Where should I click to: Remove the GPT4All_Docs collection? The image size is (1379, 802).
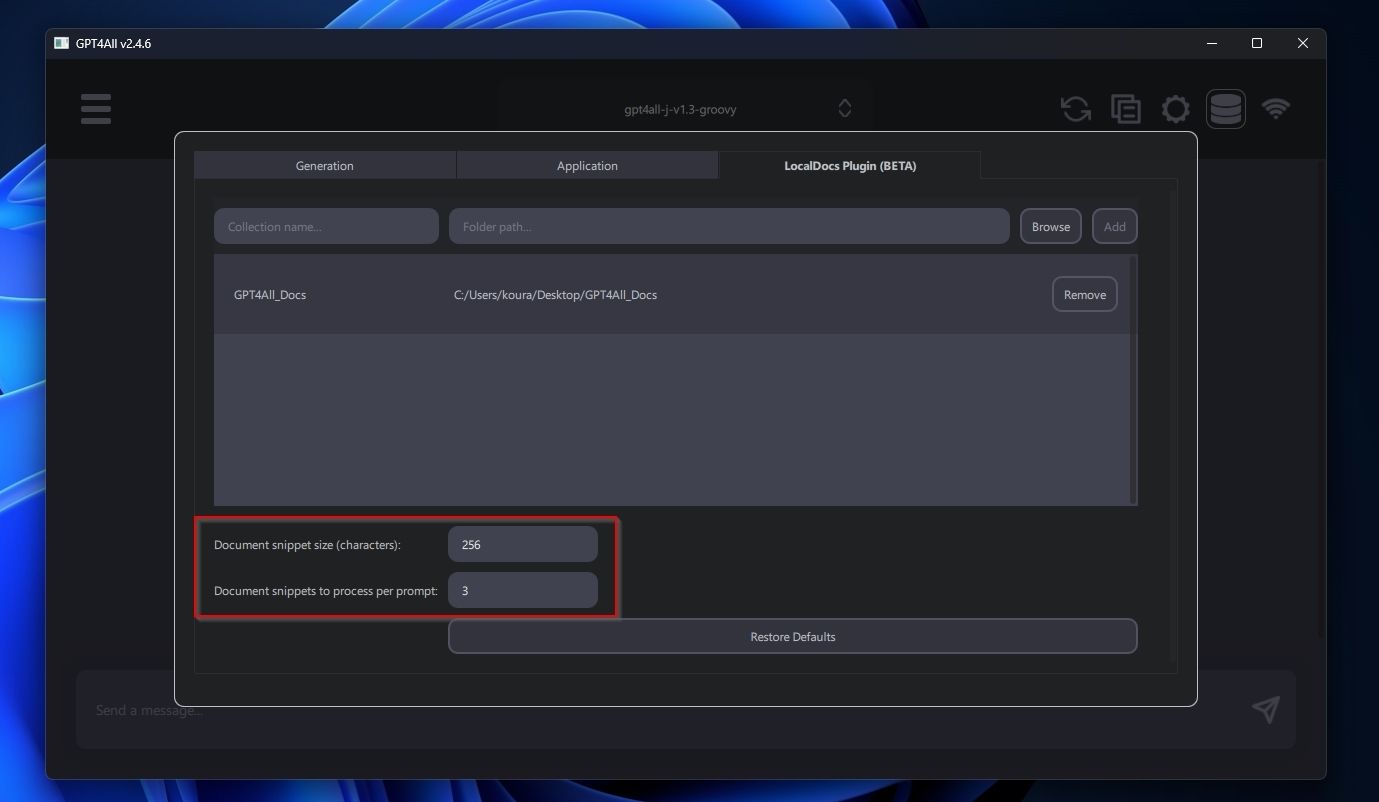[x=1084, y=294]
